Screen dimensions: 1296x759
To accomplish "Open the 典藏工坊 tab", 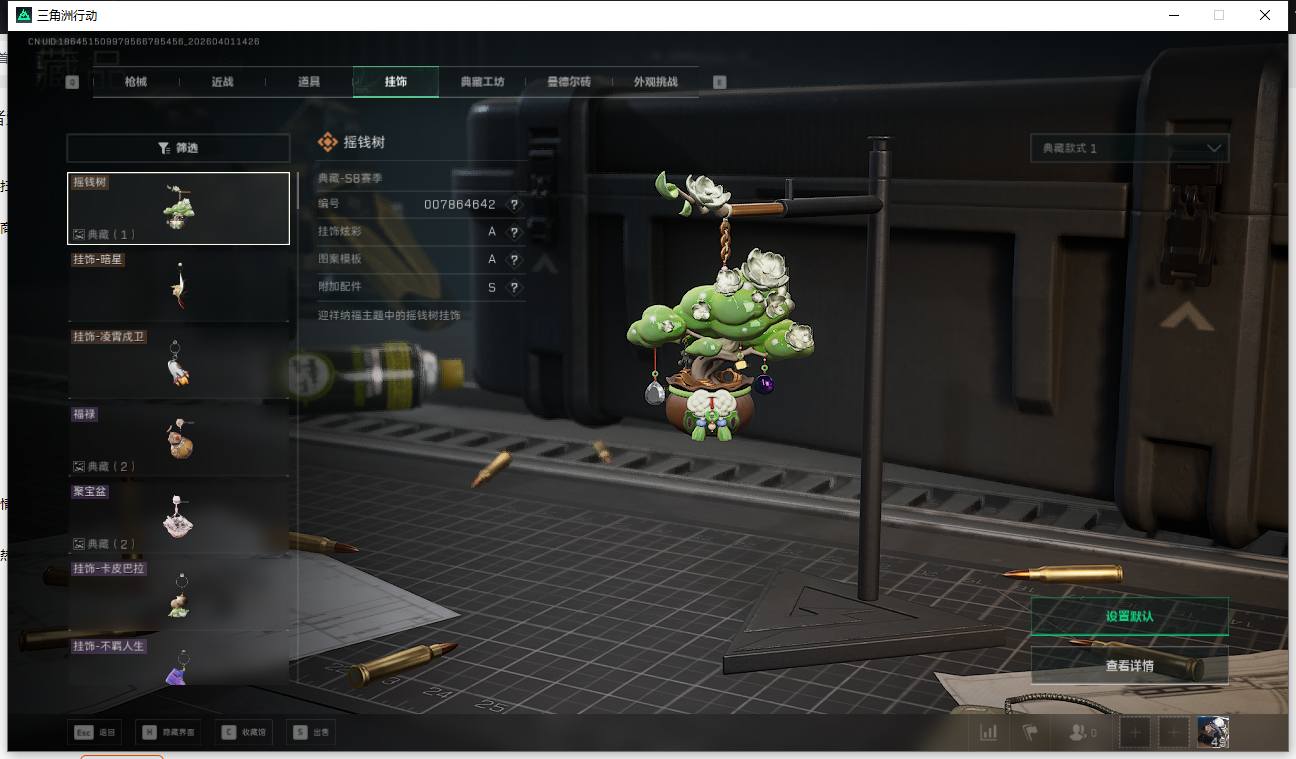I will 482,82.
